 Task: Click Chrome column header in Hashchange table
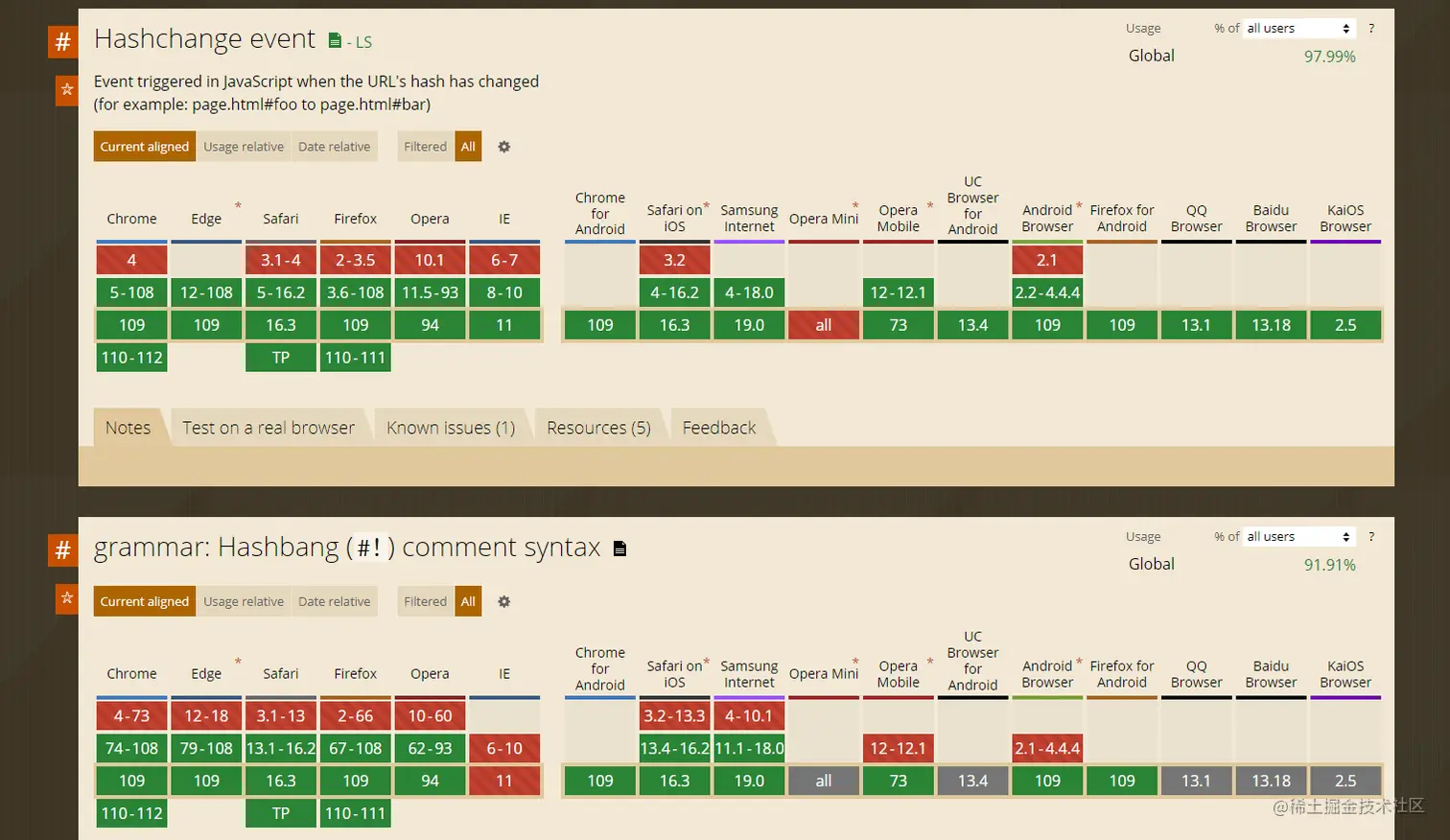click(131, 219)
